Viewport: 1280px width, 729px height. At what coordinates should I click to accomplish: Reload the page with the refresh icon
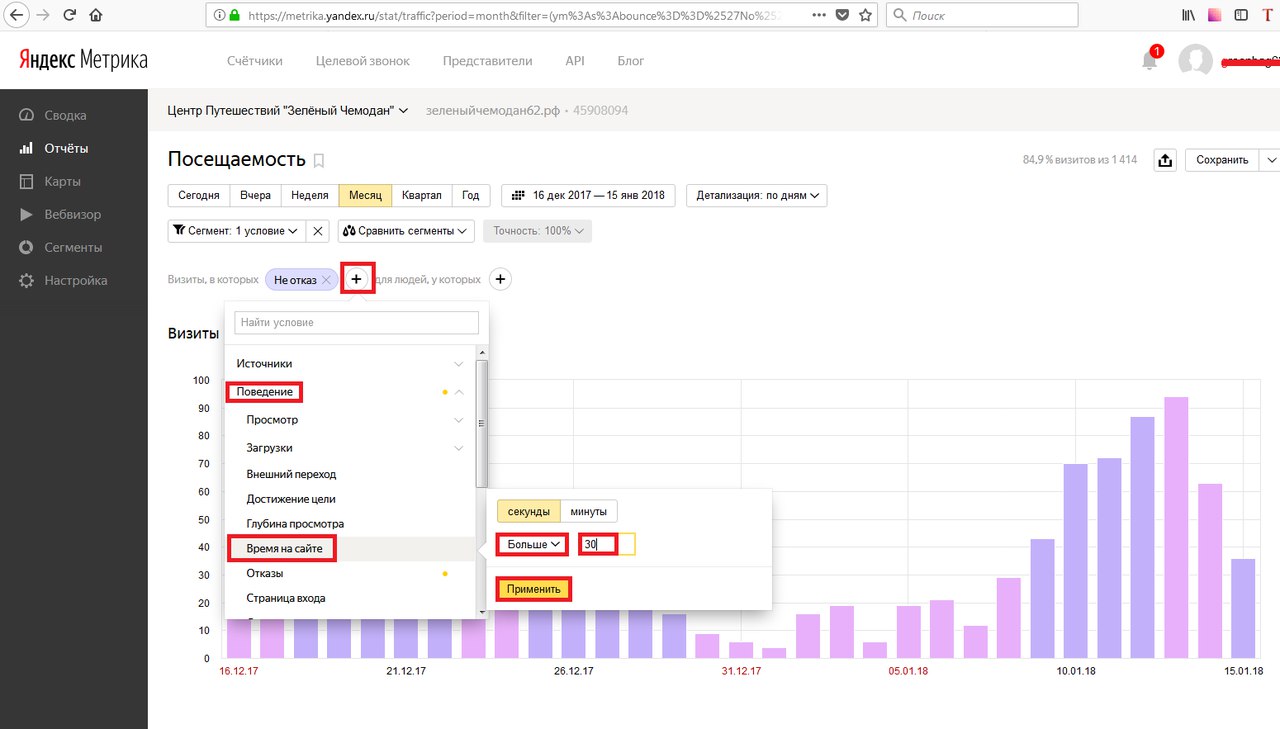pos(70,15)
